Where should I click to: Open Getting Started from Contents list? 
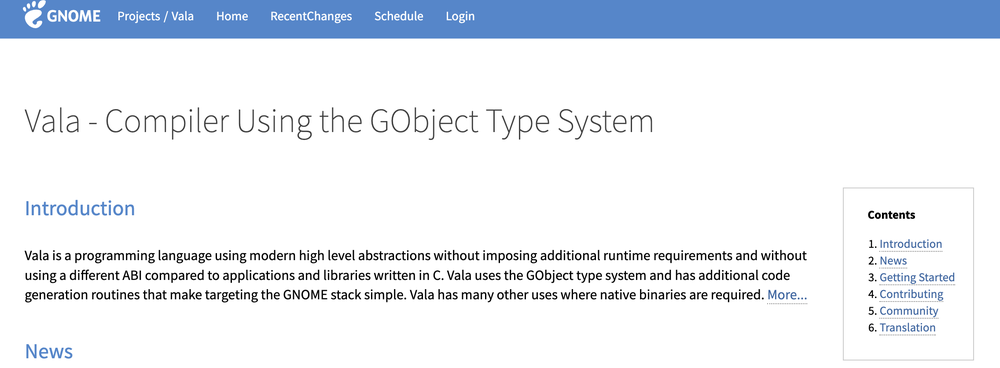tap(917, 277)
